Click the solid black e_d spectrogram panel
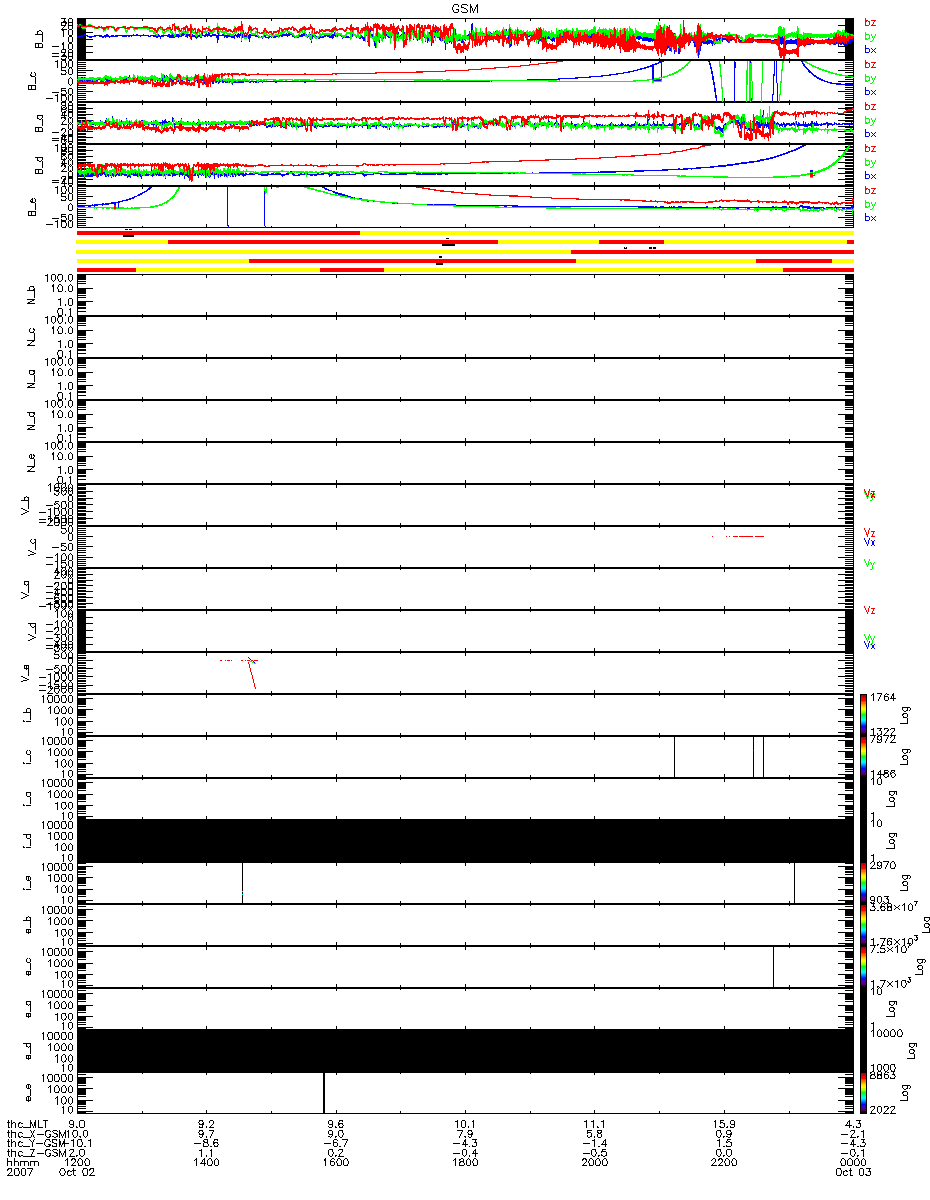This screenshot has width=930, height=1200. tap(464, 1050)
